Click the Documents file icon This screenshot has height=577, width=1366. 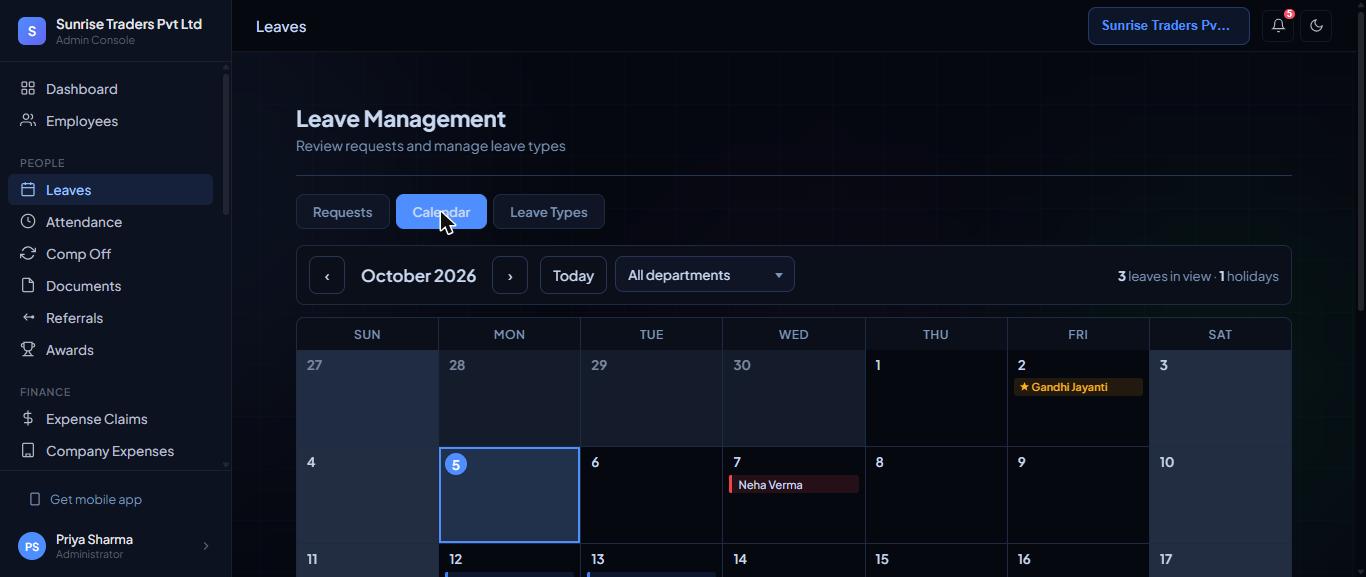[x=28, y=286]
